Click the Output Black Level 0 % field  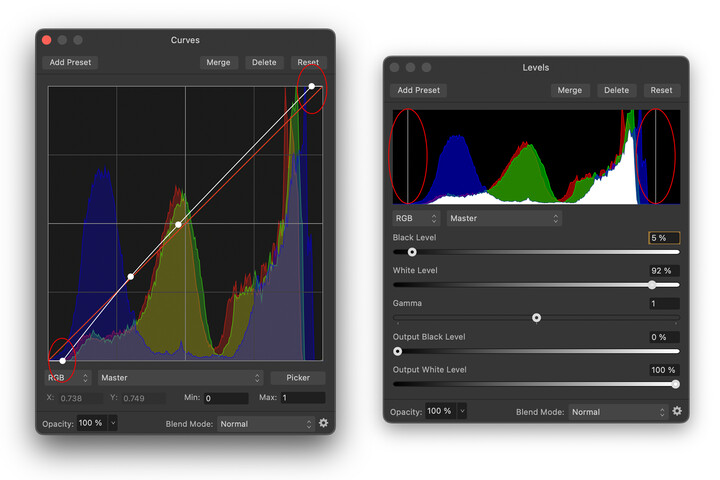click(664, 337)
